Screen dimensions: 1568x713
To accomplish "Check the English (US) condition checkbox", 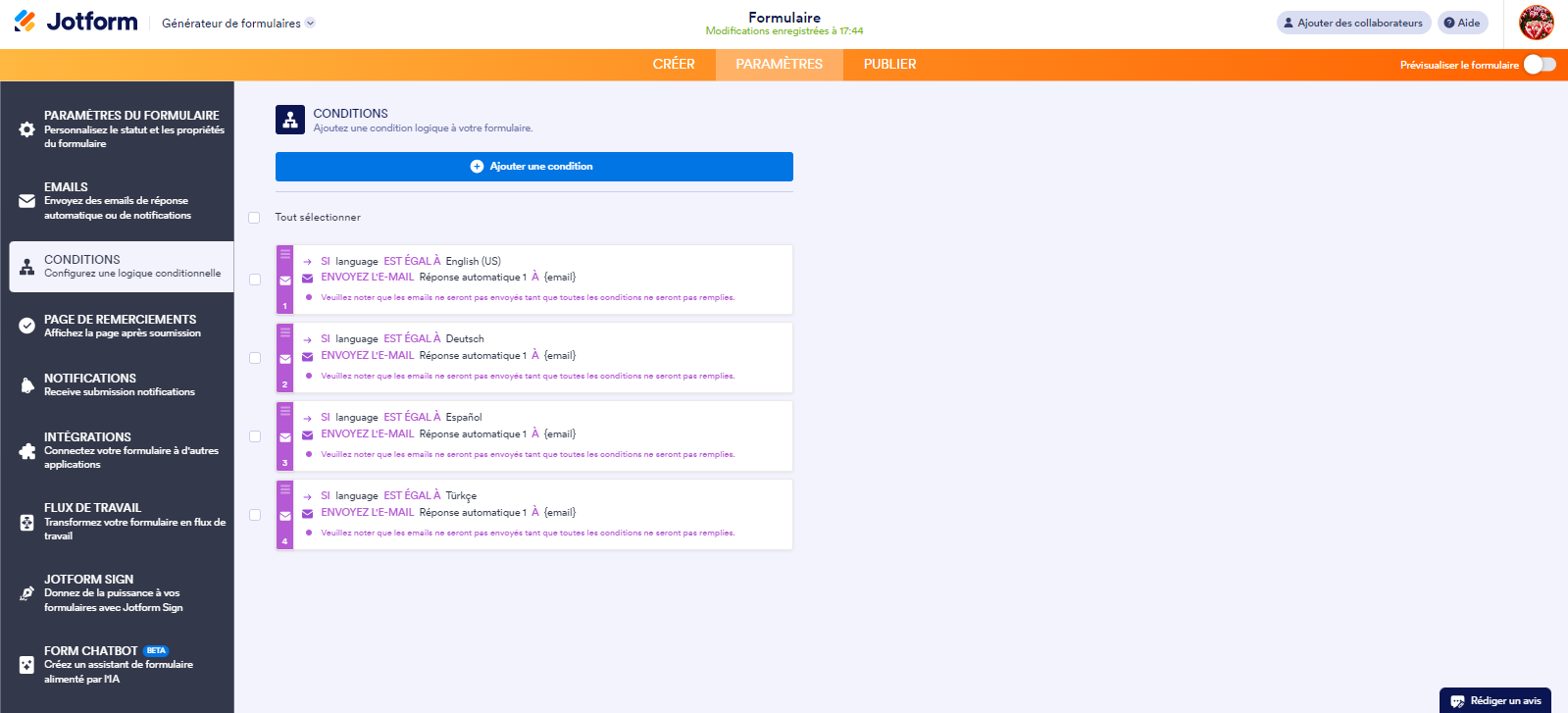I will point(255,280).
